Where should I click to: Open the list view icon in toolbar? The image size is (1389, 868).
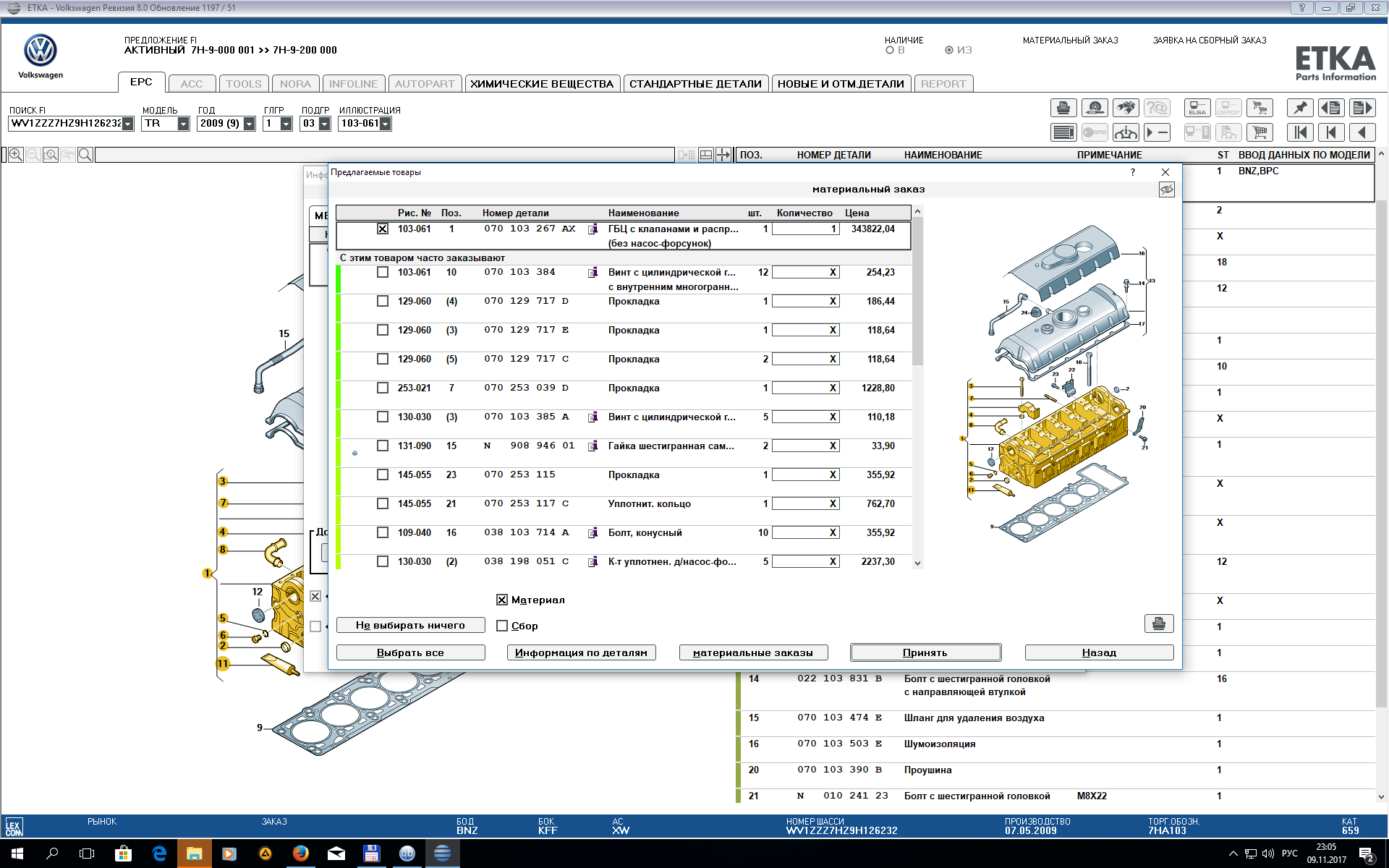1063,132
